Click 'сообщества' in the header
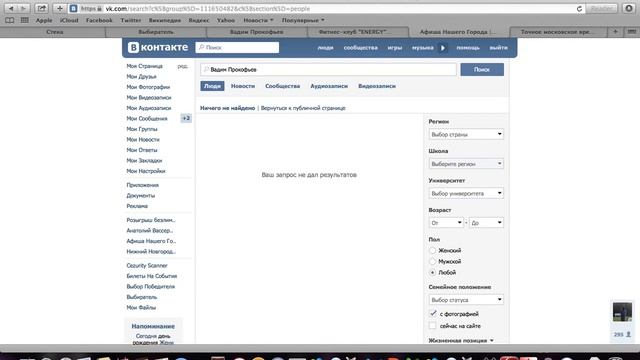The width and height of the screenshot is (640, 360). (360, 48)
